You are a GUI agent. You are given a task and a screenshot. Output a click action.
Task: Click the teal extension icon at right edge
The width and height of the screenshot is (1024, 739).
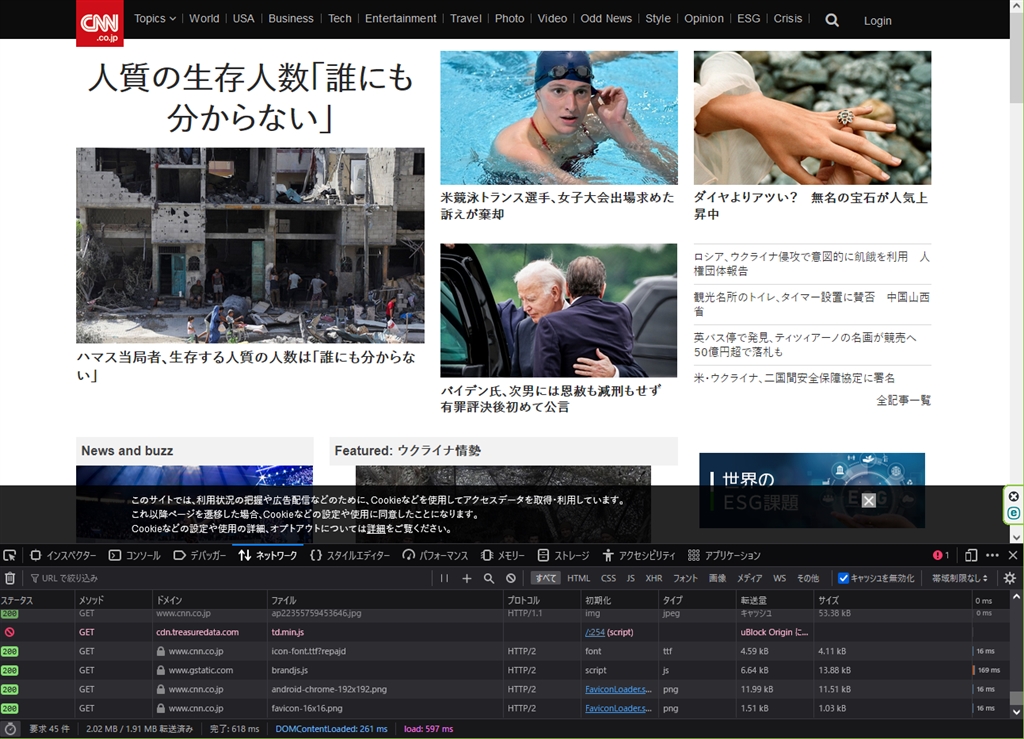1014,513
